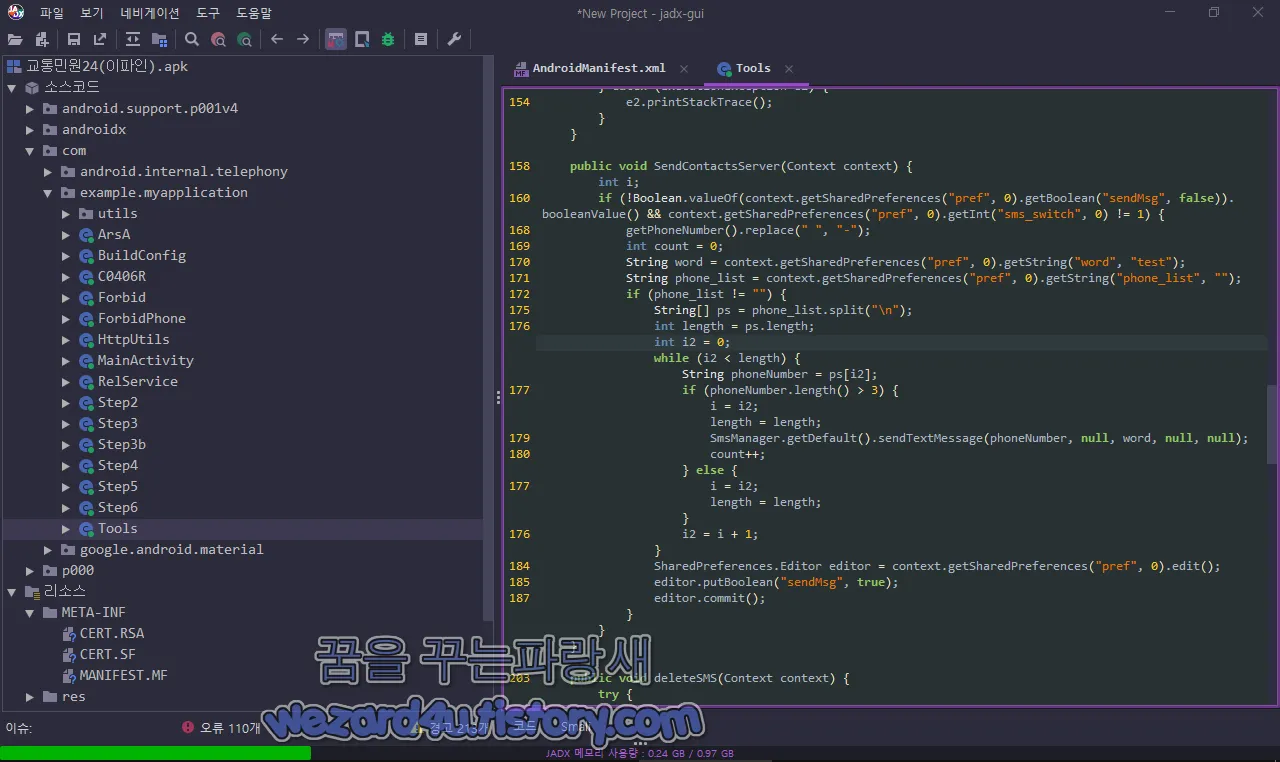This screenshot has width=1280, height=762.
Task: Click the jadx application logo icon
Action: (x=15, y=12)
